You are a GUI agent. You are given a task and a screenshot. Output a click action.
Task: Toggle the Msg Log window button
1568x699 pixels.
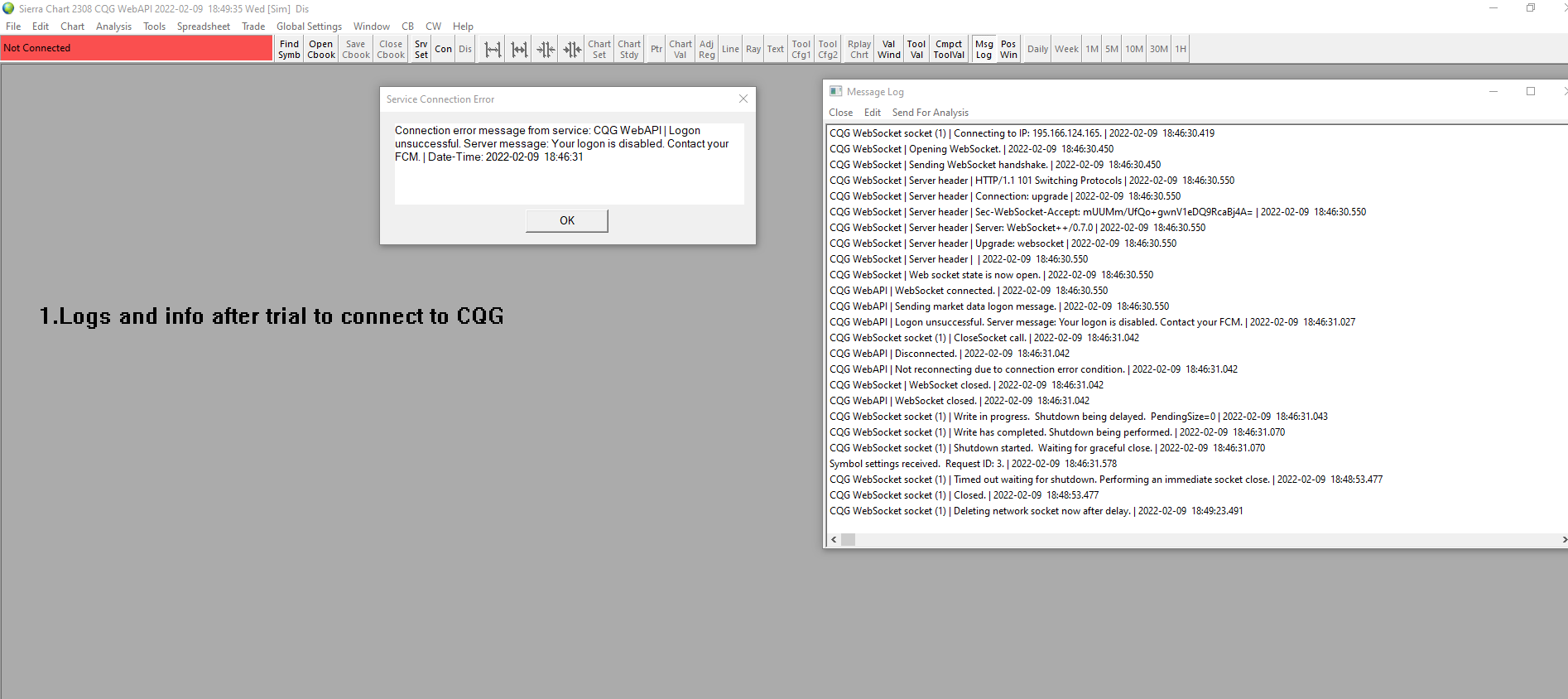point(984,49)
